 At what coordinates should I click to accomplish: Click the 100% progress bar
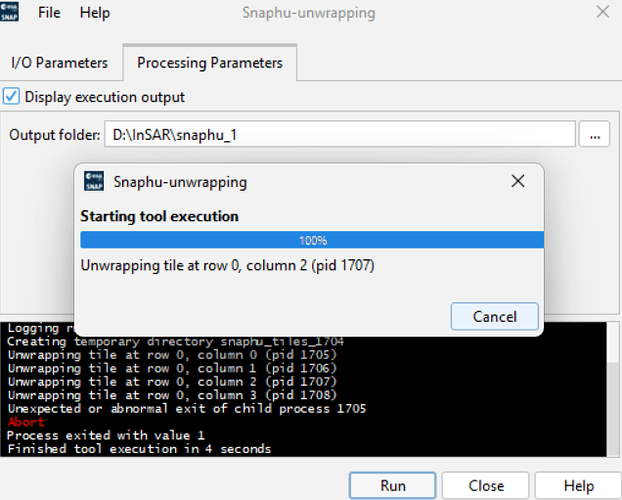[312, 240]
